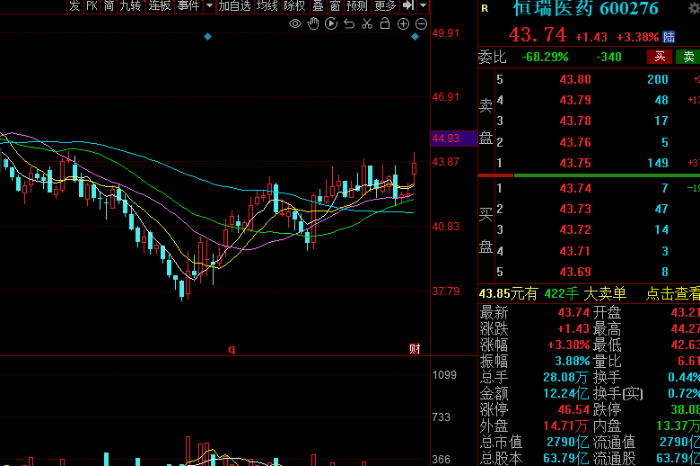Zoom out with the minus icon
The width and height of the screenshot is (700, 466).
point(420,23)
